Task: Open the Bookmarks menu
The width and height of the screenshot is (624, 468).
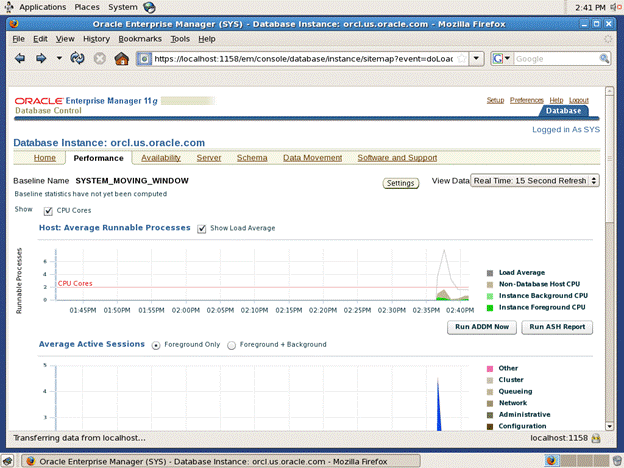Action: coord(140,39)
